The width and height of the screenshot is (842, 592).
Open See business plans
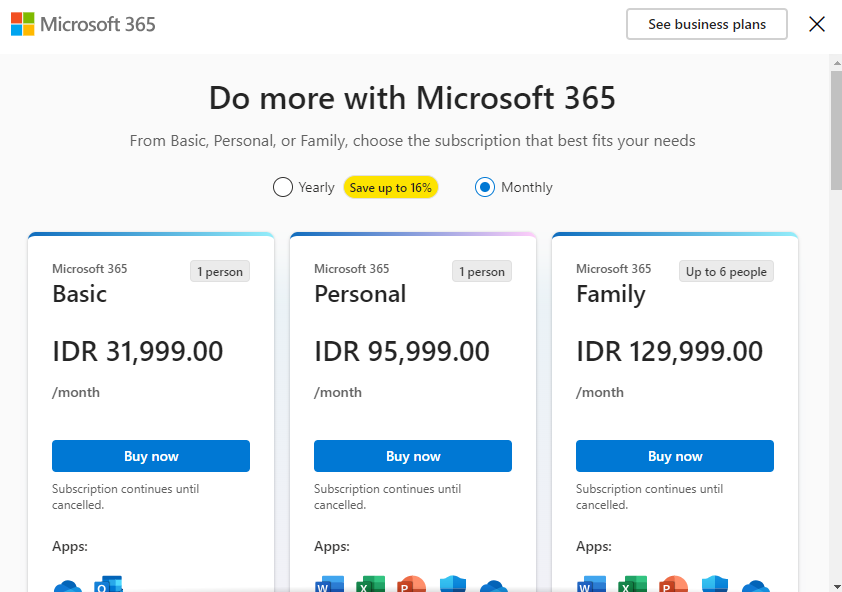coord(707,24)
